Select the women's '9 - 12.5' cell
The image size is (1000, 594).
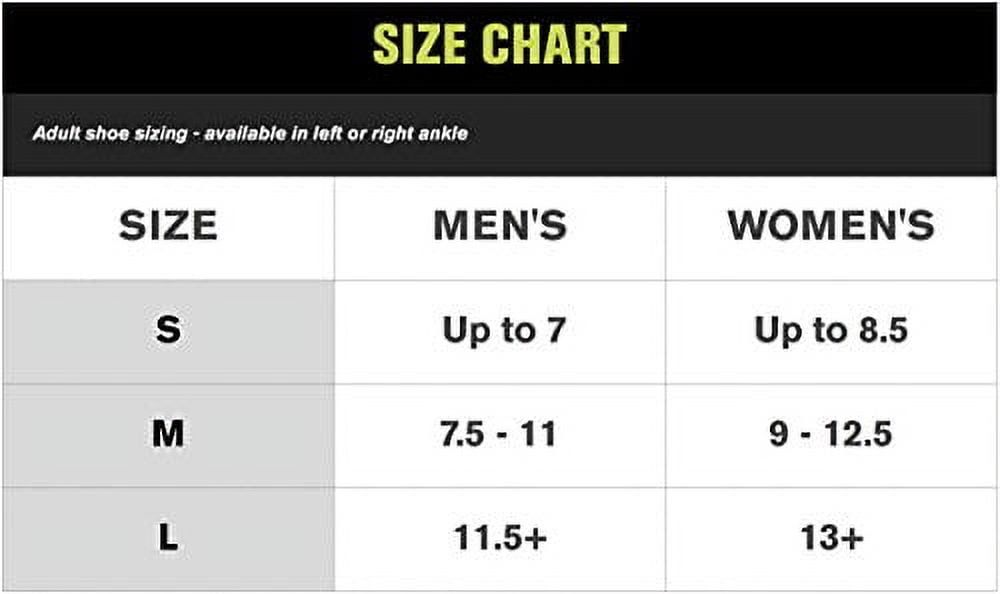coord(830,435)
